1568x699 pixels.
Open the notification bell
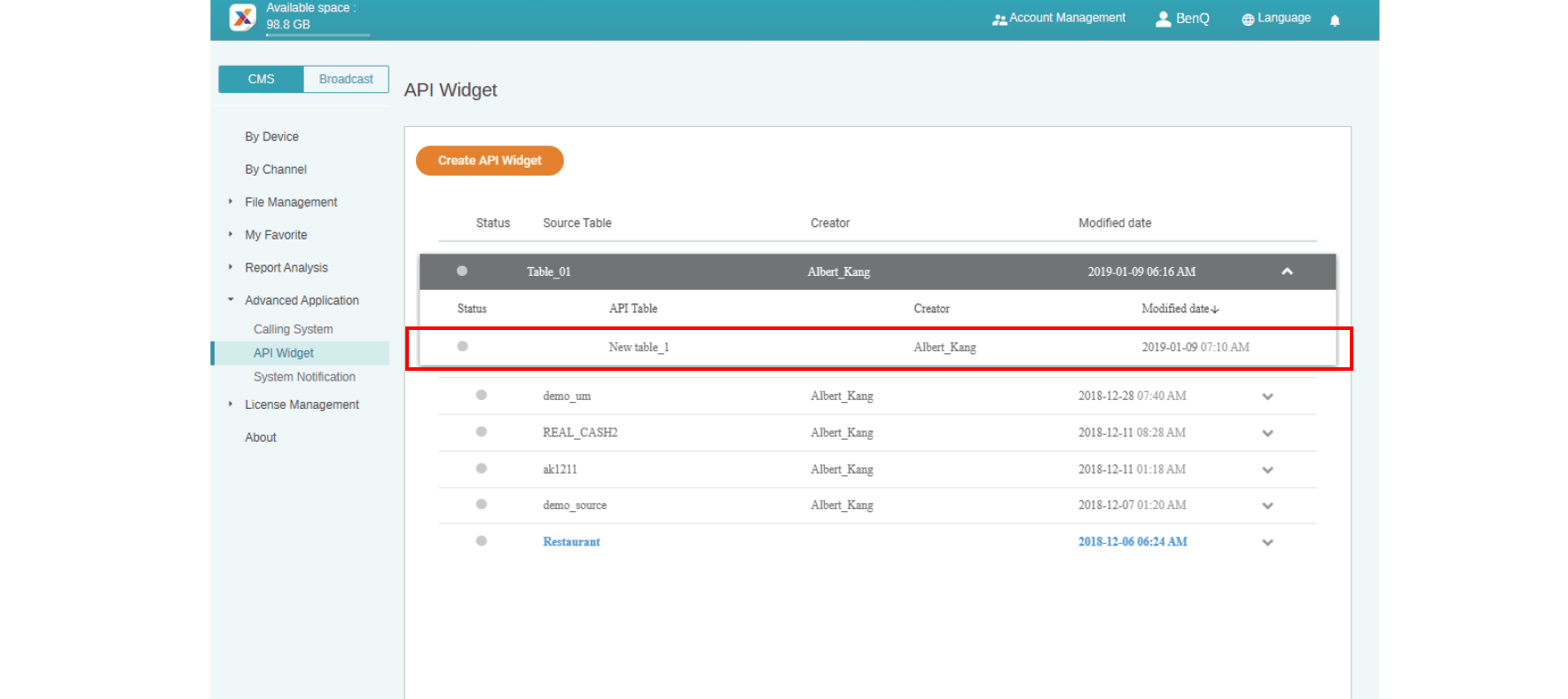point(1335,20)
